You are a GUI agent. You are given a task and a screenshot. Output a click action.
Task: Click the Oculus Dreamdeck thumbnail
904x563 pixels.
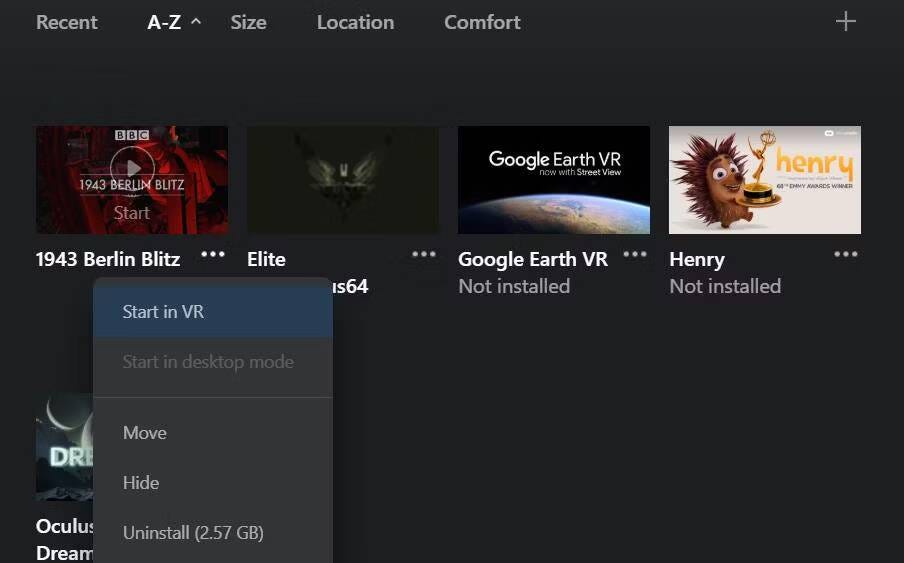coord(65,447)
